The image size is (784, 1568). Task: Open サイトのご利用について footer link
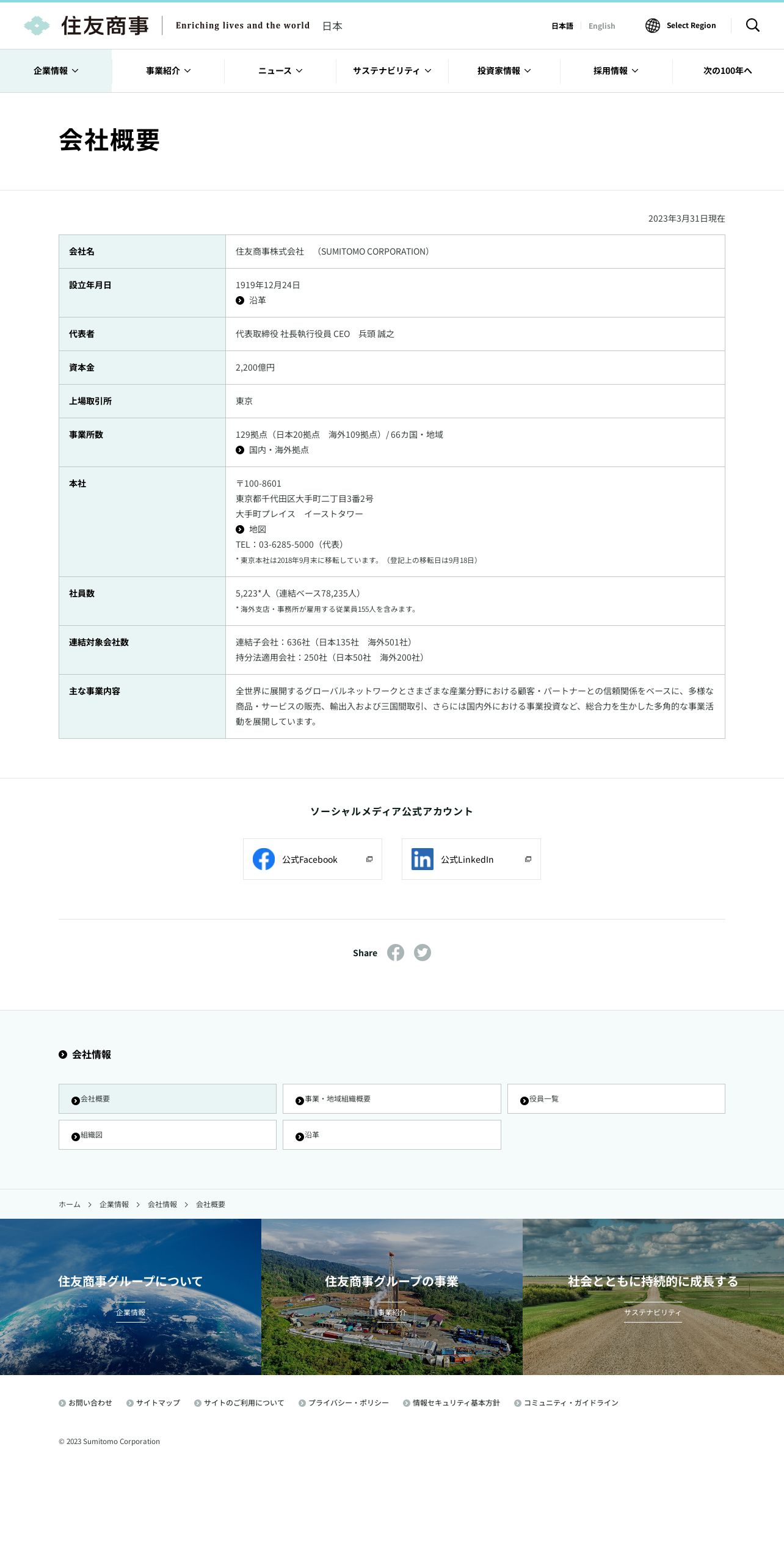click(x=239, y=1403)
